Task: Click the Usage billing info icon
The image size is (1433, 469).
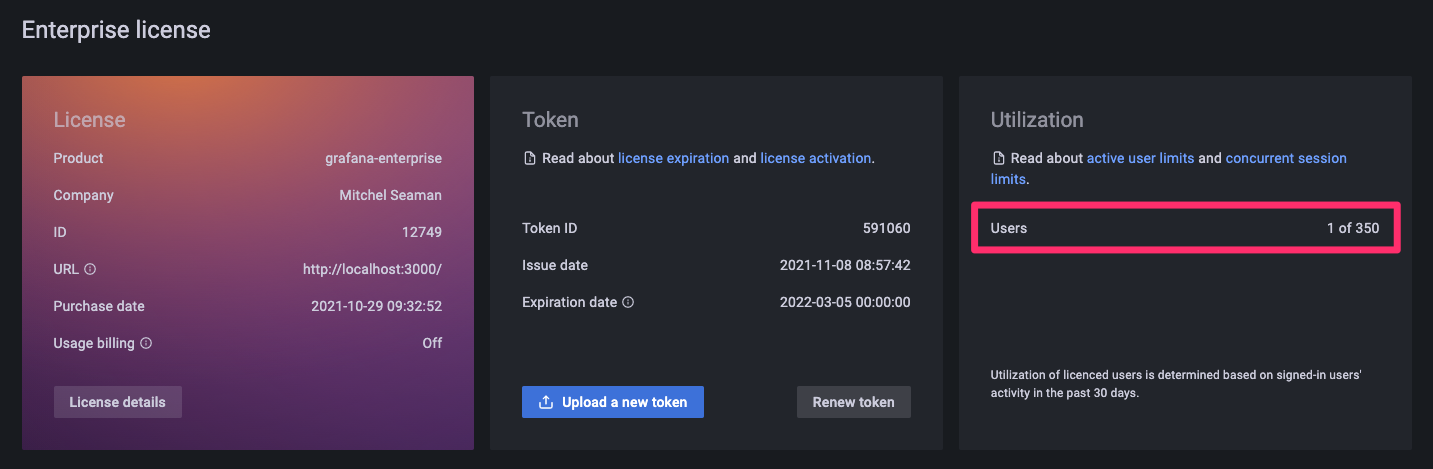Action: (146, 344)
